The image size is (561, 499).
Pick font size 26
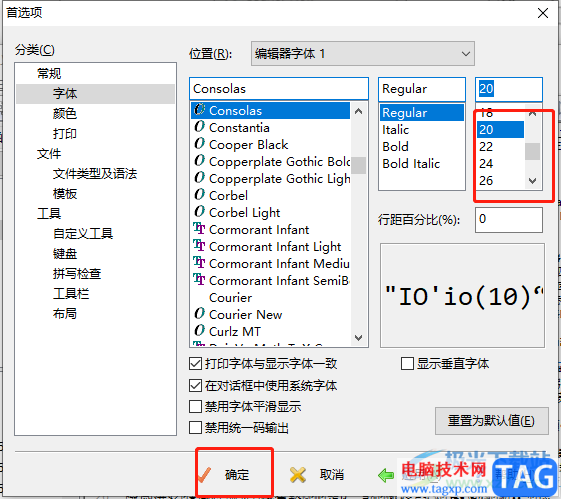pos(501,181)
